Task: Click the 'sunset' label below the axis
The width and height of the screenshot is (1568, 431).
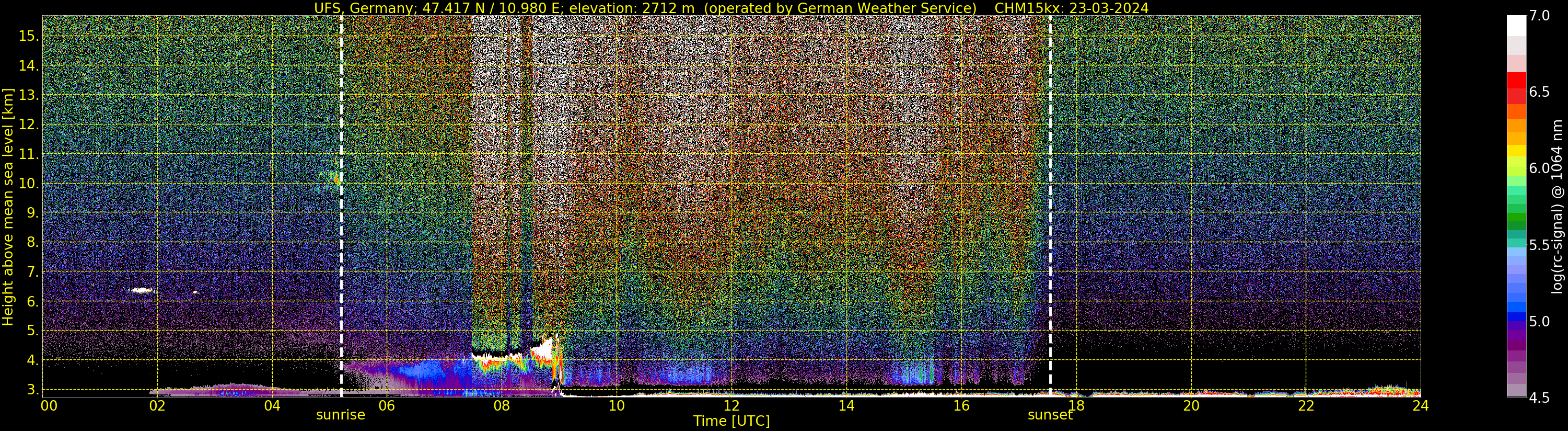Action: tap(1050, 415)
